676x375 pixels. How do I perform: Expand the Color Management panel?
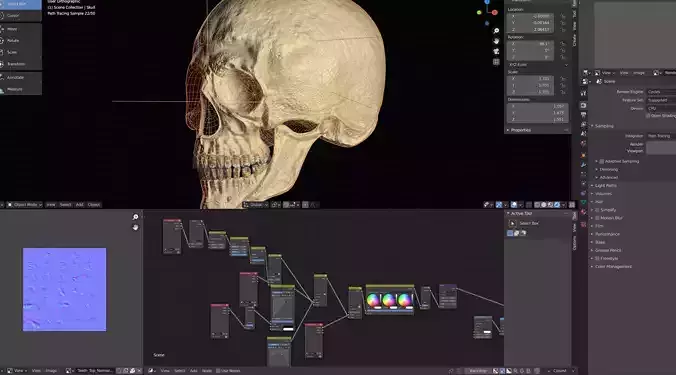click(613, 267)
